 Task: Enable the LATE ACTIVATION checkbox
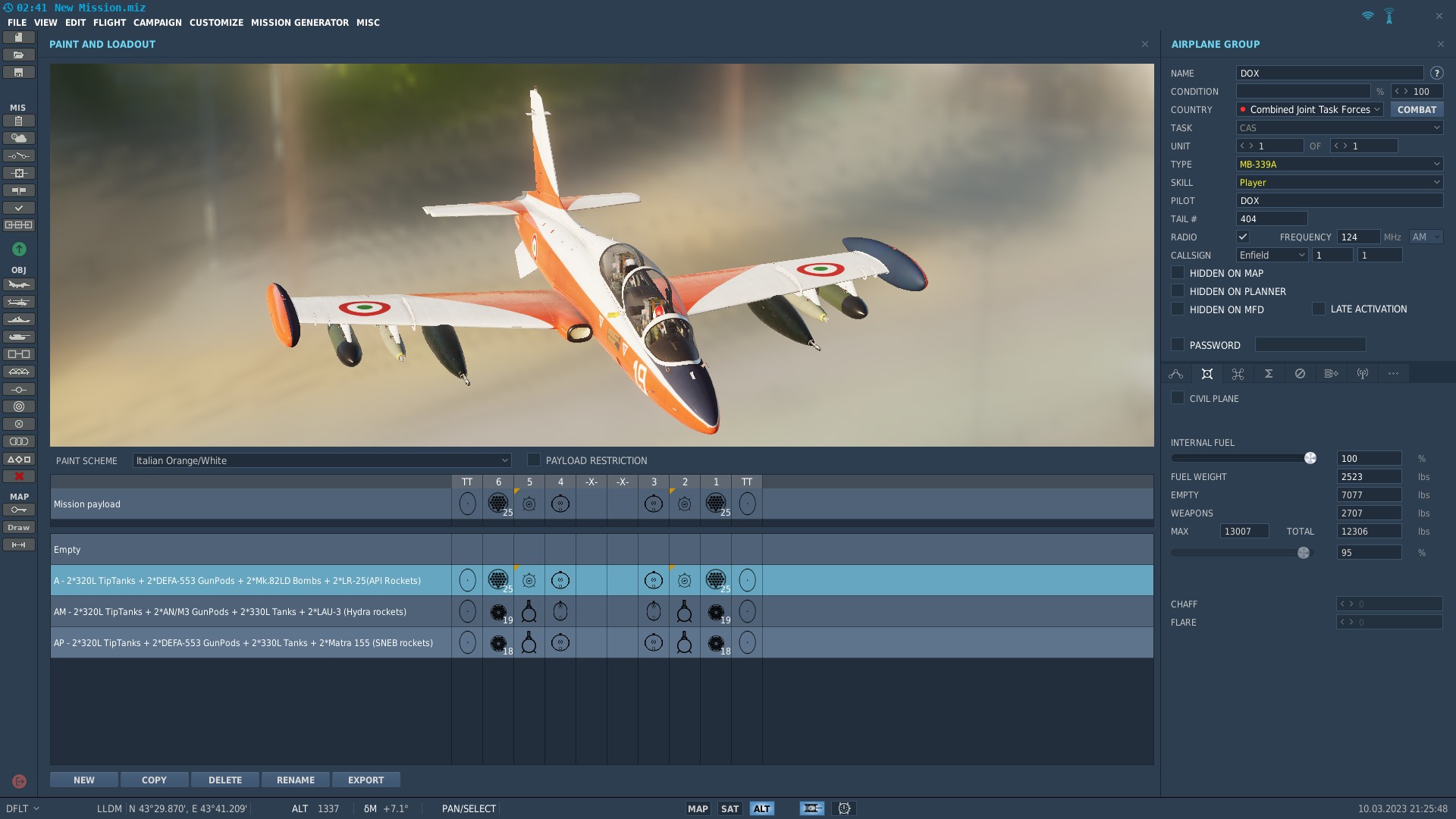coord(1319,309)
